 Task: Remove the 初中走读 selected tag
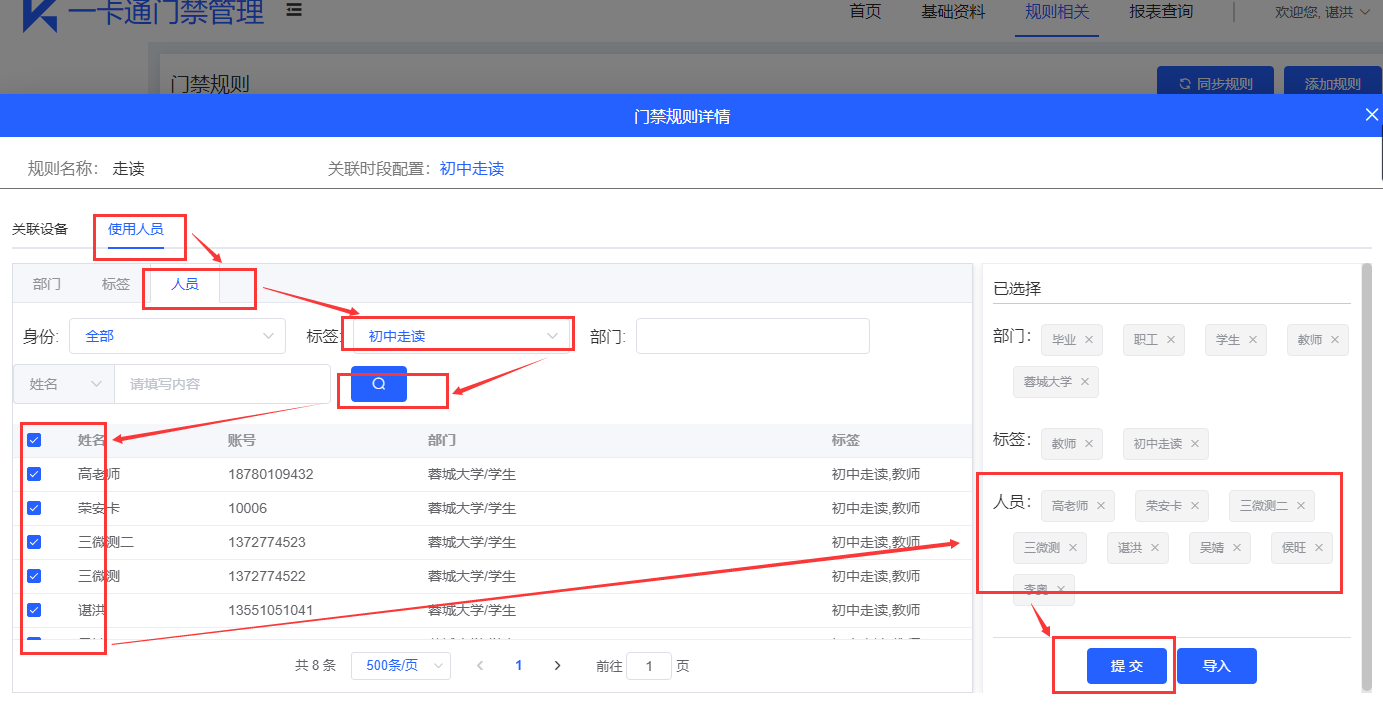click(x=1194, y=444)
